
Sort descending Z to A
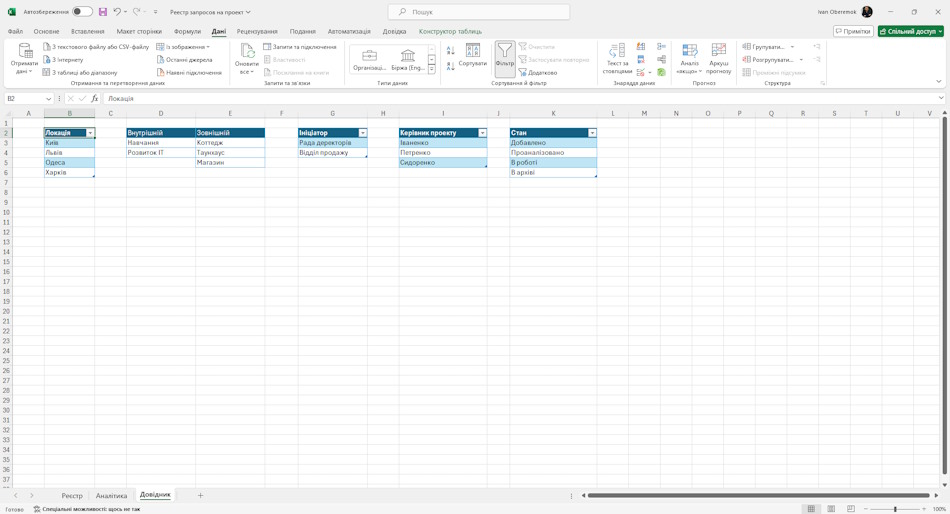[451, 65]
